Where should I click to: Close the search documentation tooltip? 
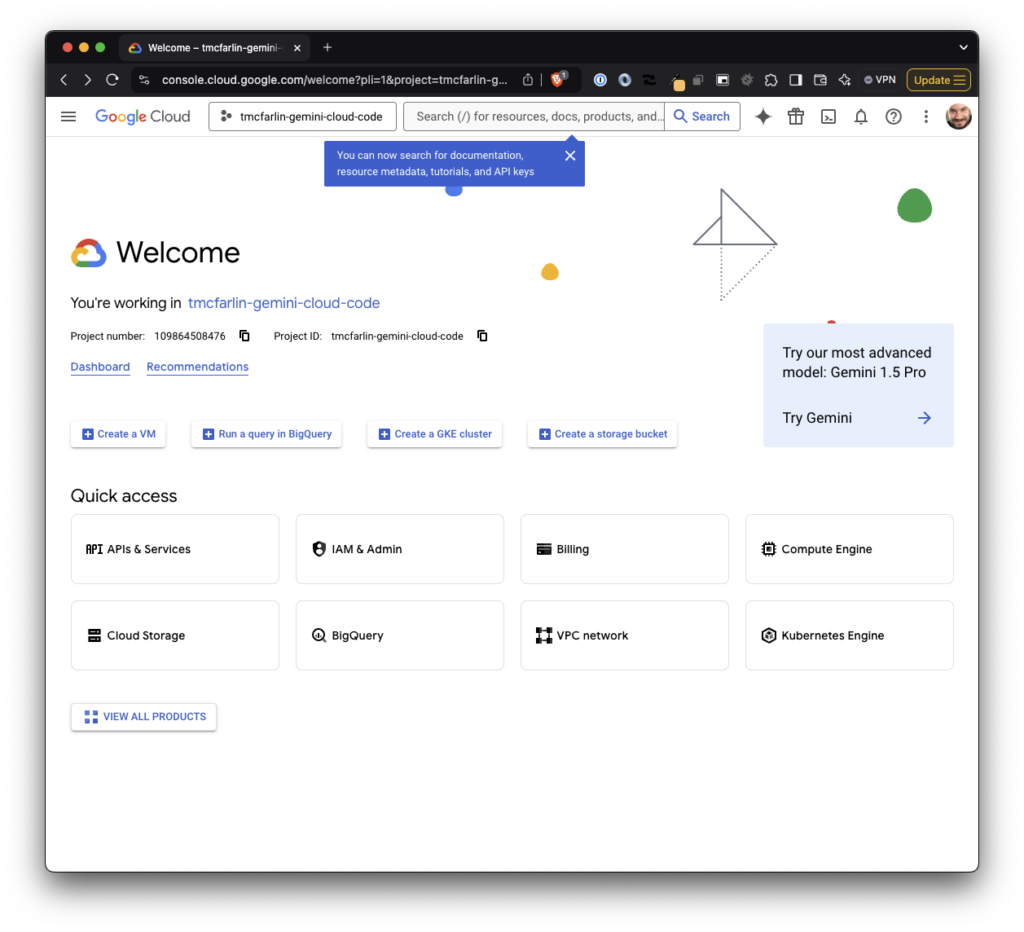tap(570, 155)
